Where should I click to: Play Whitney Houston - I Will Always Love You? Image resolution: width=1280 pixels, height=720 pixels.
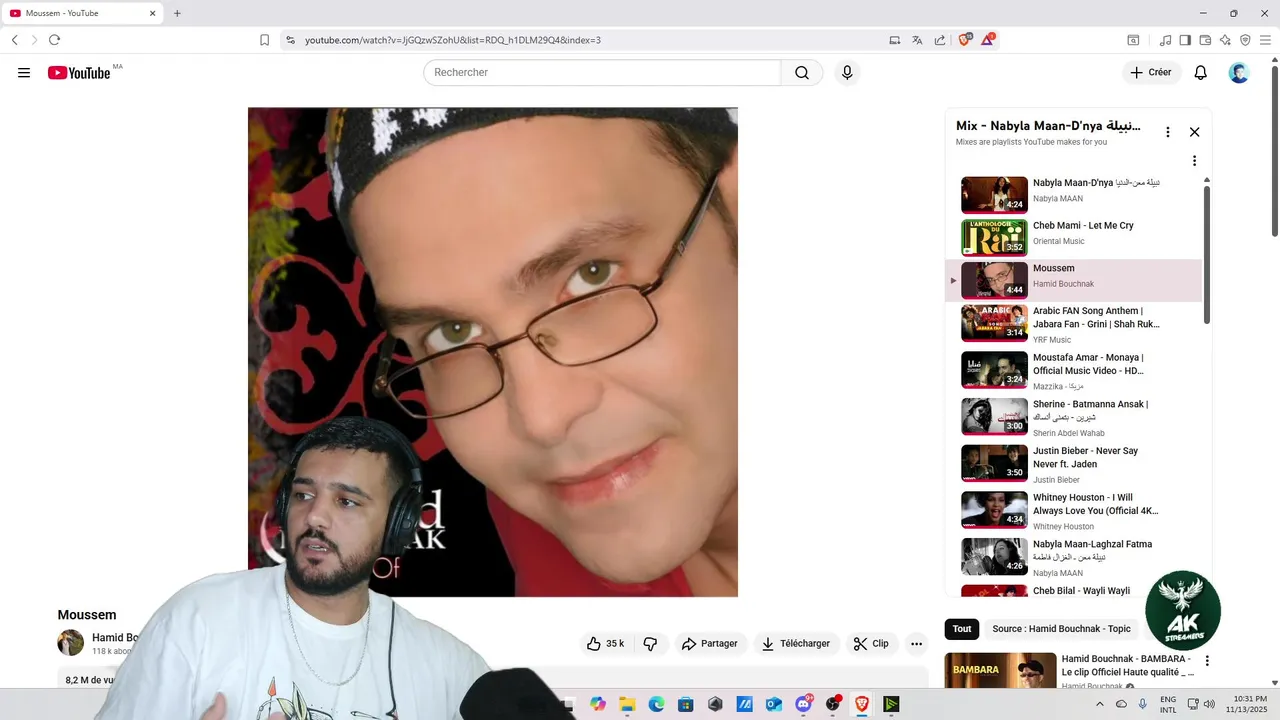[1075, 510]
